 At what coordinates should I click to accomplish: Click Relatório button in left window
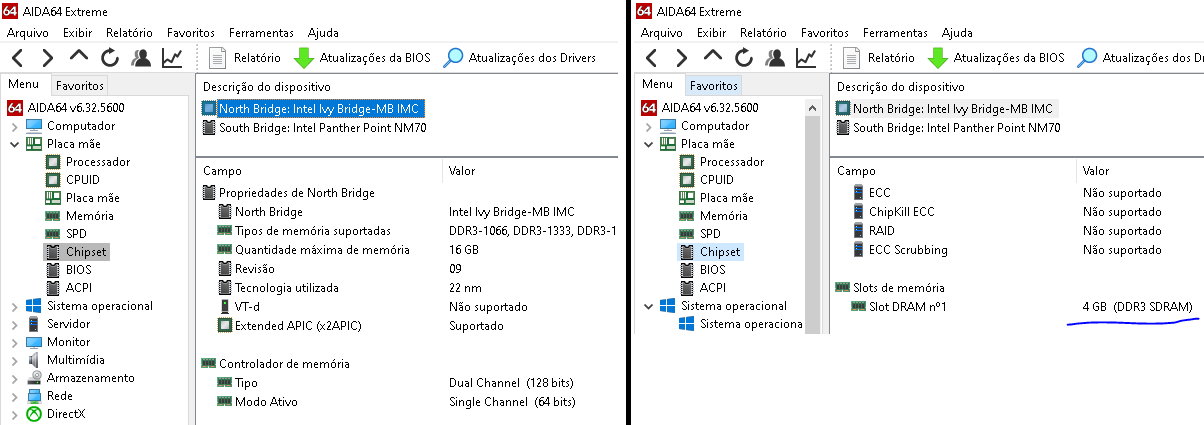pyautogui.click(x=244, y=58)
